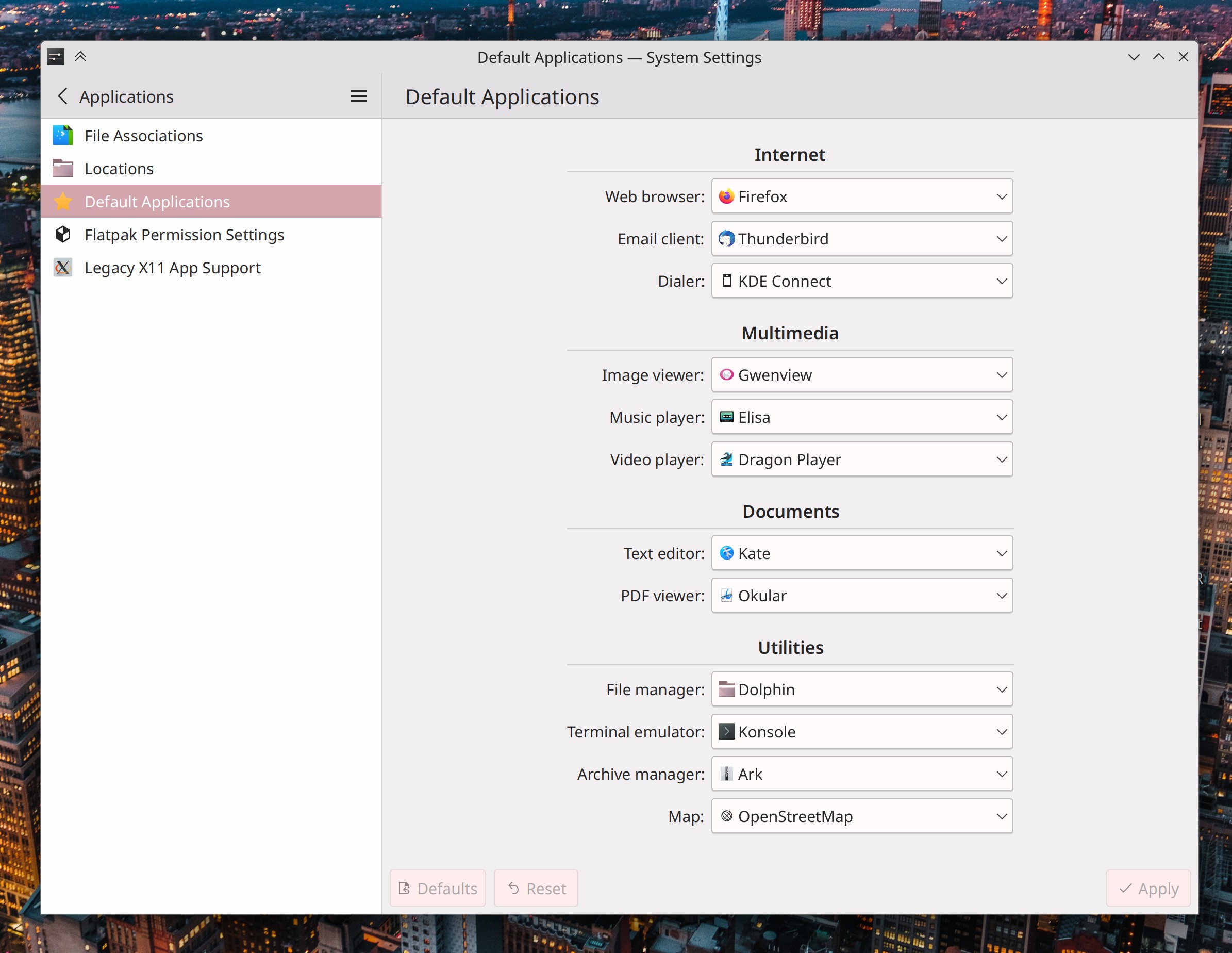Select Default Applications in the sidebar list
This screenshot has width=1232, height=953.
(157, 202)
